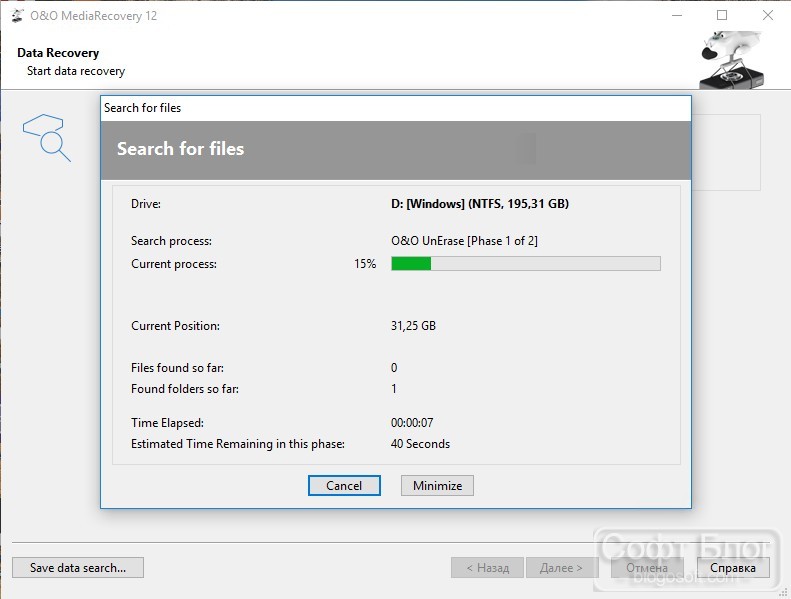Screen dimensions: 791x599
Task: Click the Далее next button
Action: 561,568
